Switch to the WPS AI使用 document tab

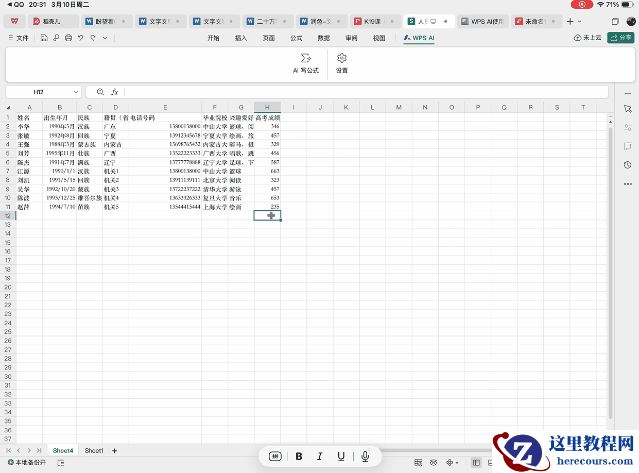click(x=483, y=21)
